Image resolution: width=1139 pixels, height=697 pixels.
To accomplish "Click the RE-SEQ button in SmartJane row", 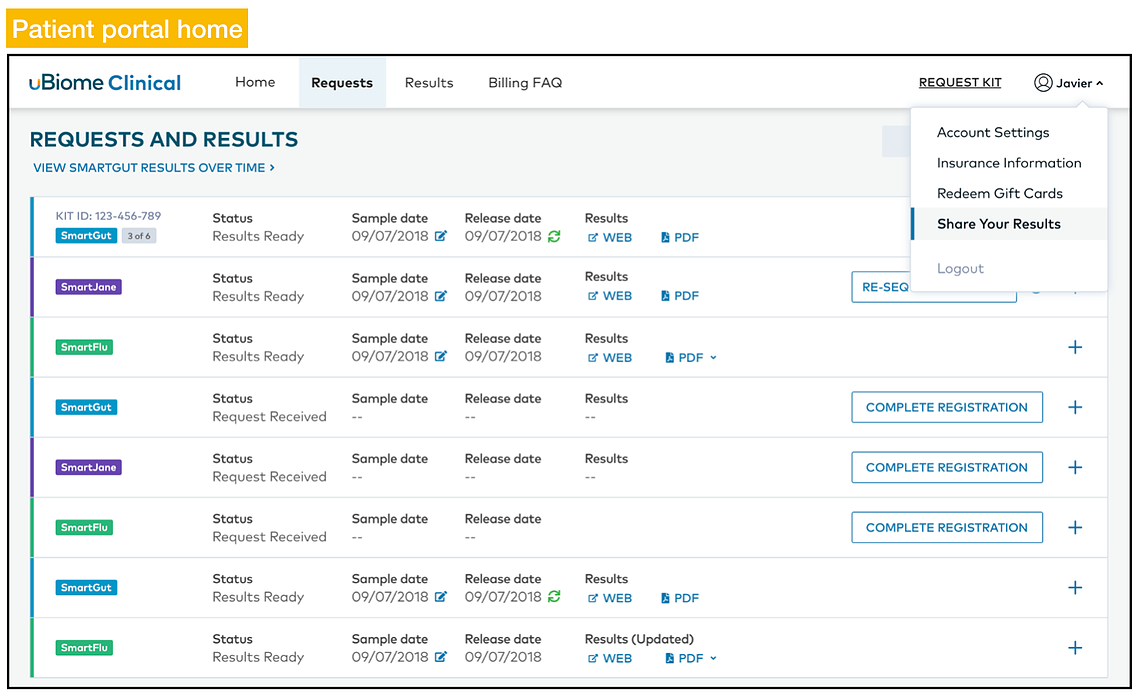I will 880,288.
